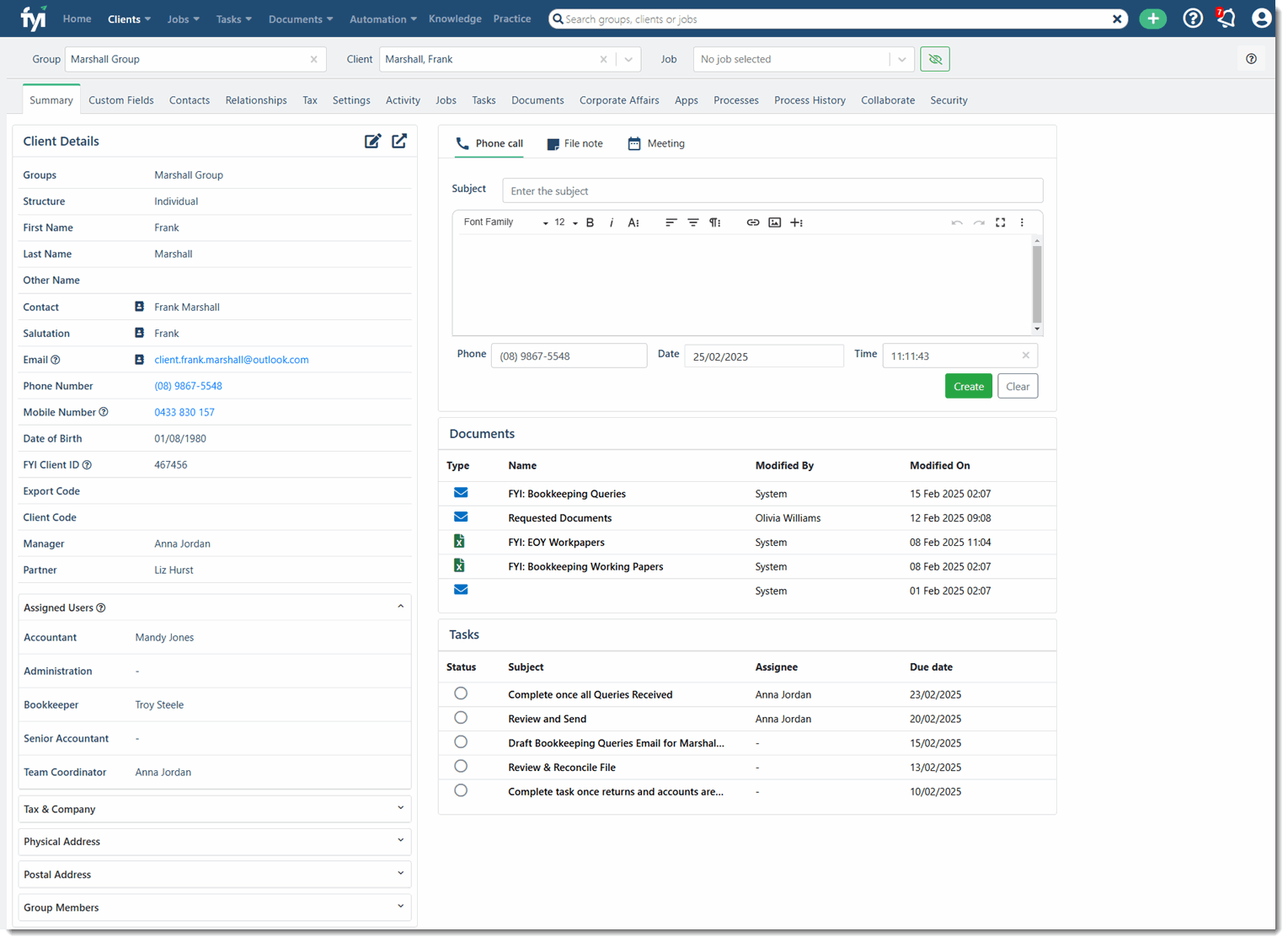1288x942 pixels.
Task: Insert a link using editor toolbar
Action: [753, 222]
